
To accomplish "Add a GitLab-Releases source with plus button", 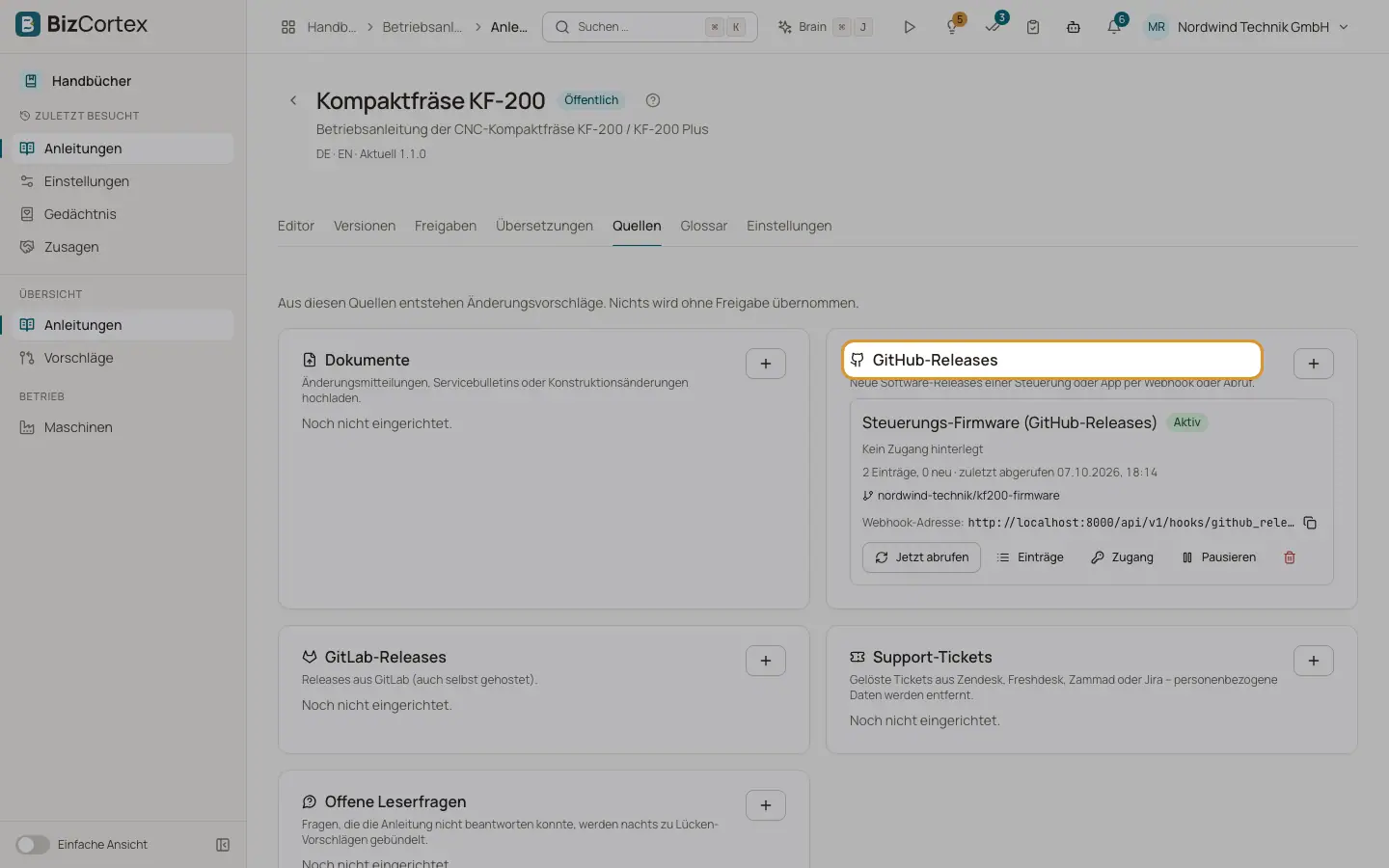I will click(766, 661).
